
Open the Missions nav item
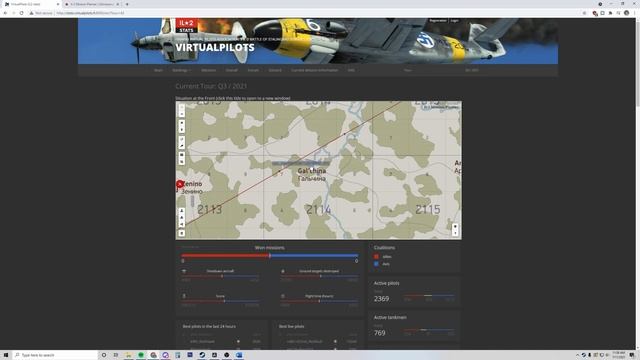click(x=208, y=70)
